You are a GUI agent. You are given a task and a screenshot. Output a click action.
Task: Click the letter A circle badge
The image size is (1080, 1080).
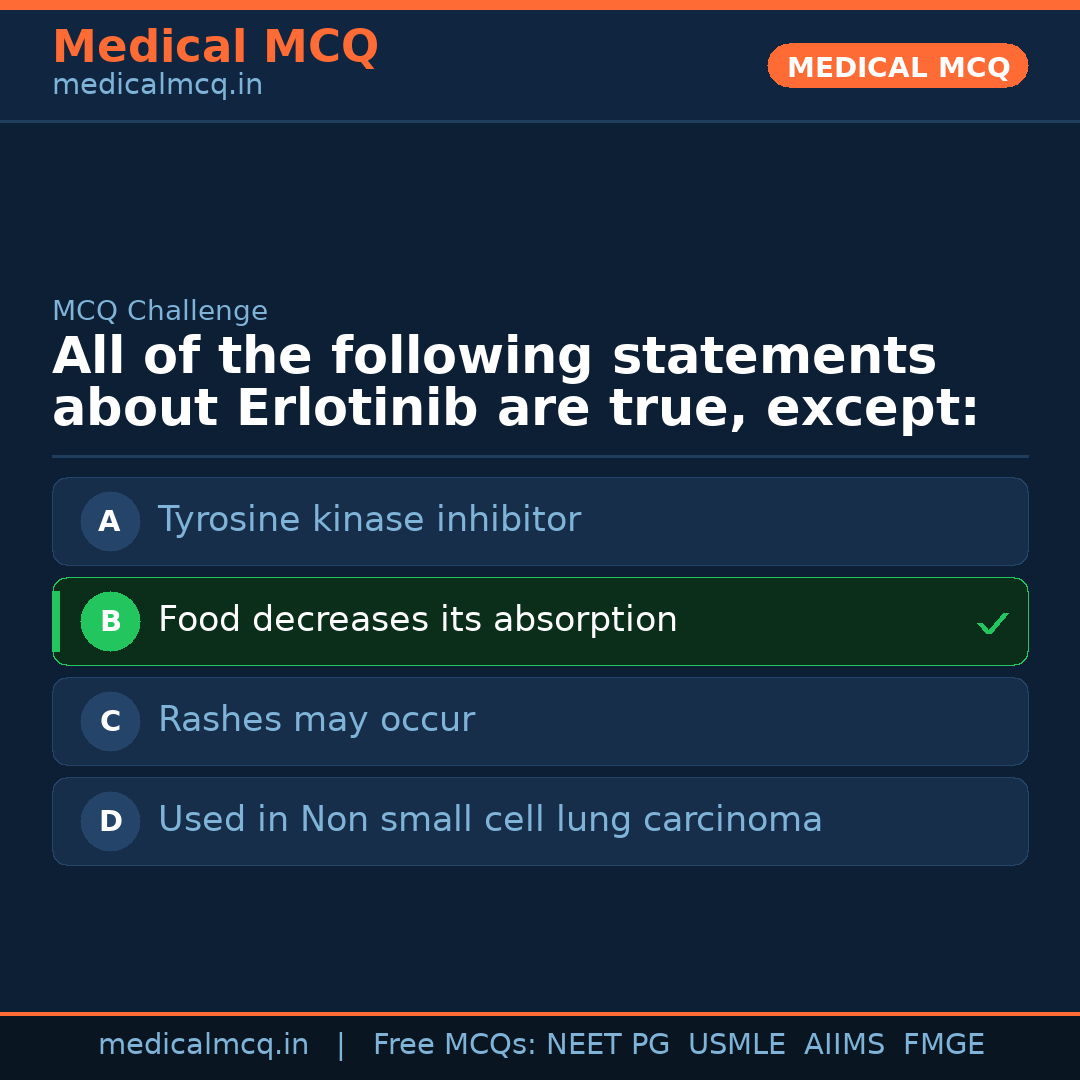click(110, 521)
